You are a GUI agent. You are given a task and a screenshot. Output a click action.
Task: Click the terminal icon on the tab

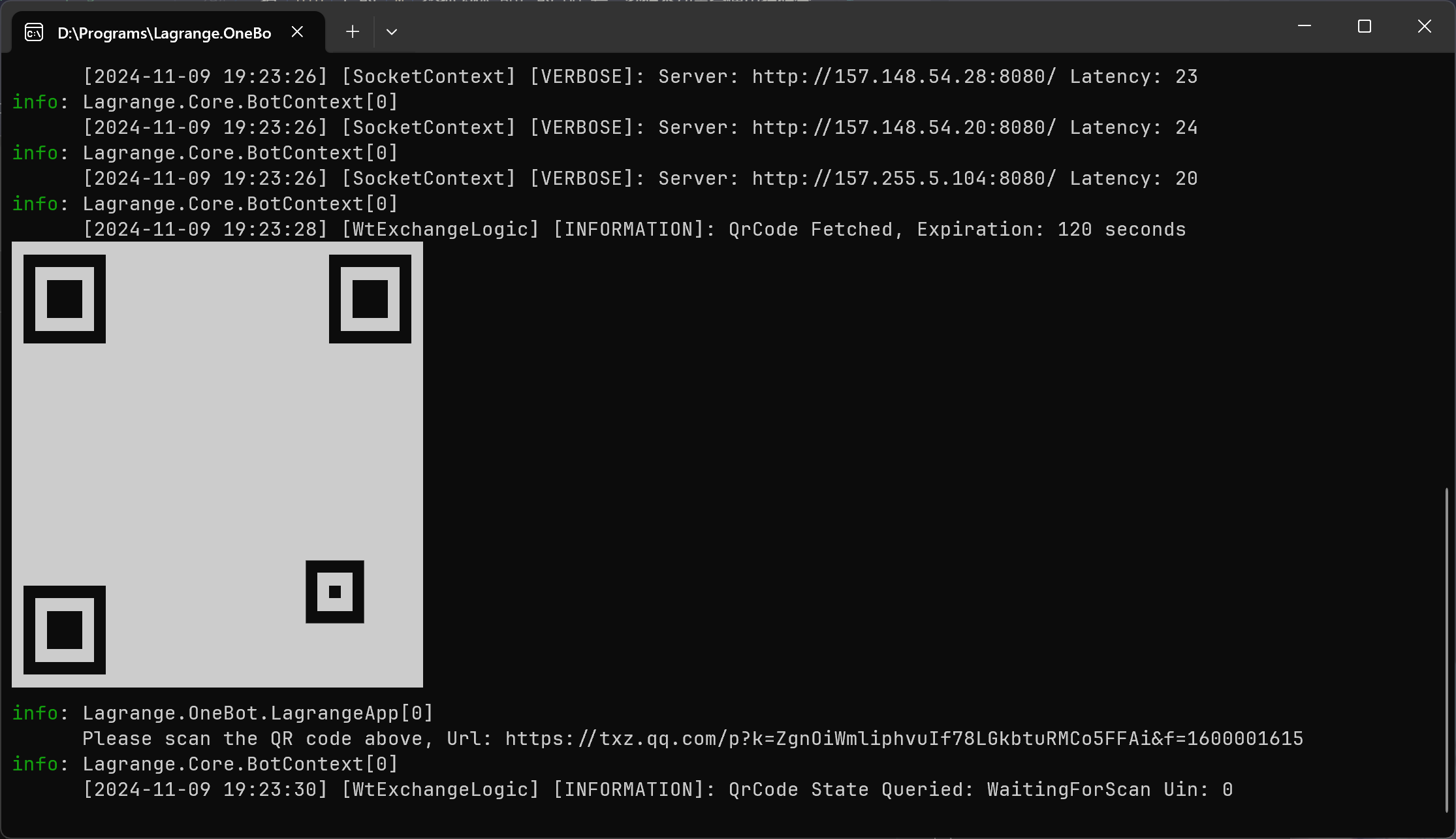click(34, 32)
